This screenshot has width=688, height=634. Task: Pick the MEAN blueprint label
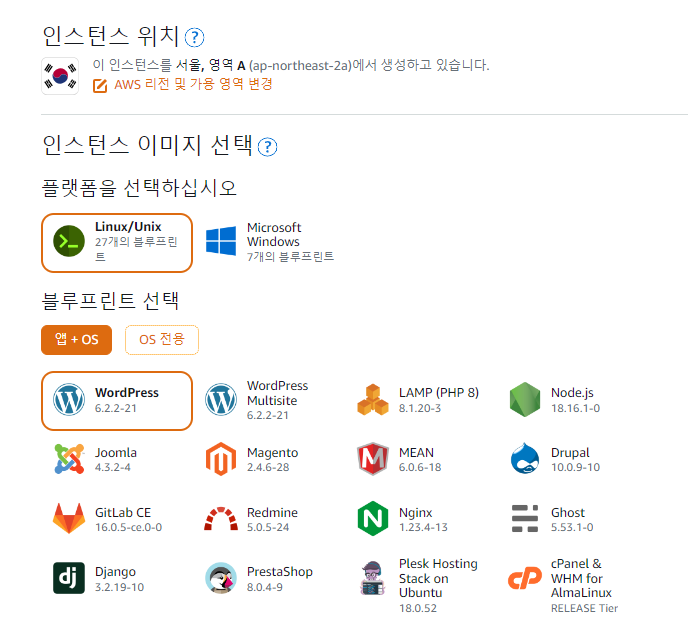[x=416, y=452]
